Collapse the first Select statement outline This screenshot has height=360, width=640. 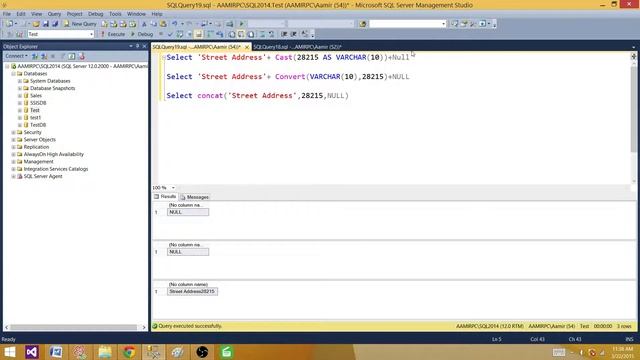(164, 58)
